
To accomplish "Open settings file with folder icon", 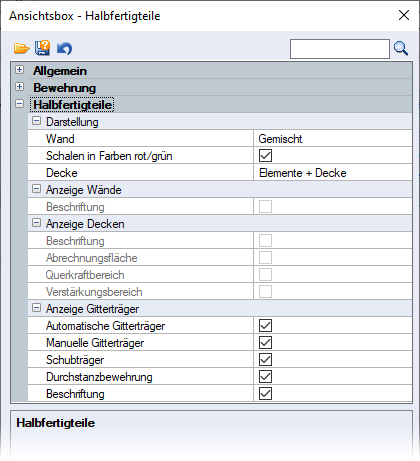I will tap(22, 48).
